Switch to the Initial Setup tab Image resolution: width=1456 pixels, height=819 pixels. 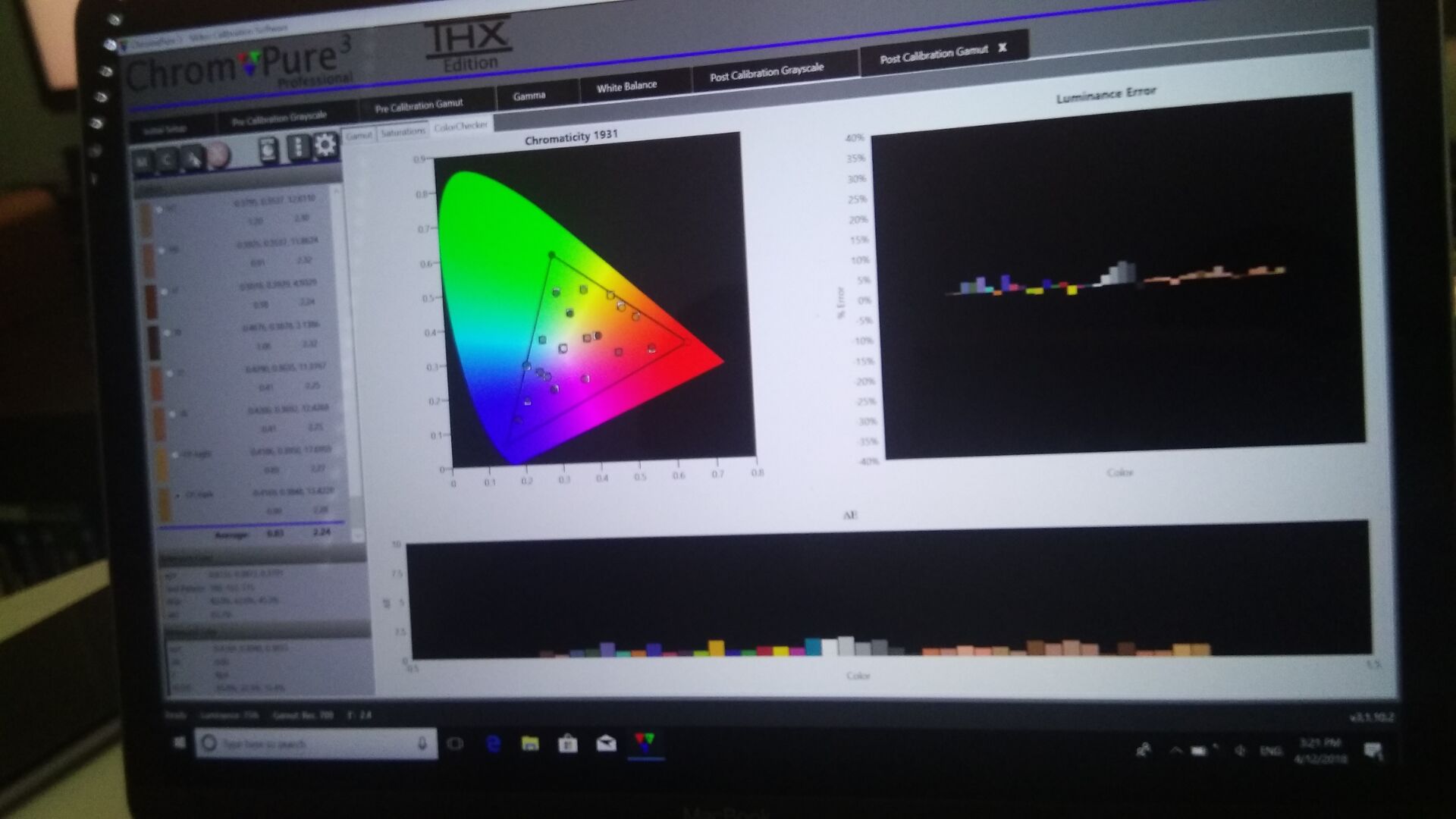(x=165, y=130)
